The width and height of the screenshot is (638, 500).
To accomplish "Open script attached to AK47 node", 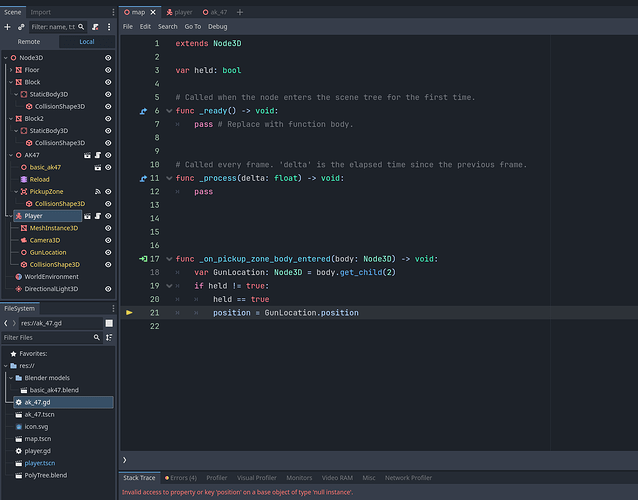I will pos(98,155).
